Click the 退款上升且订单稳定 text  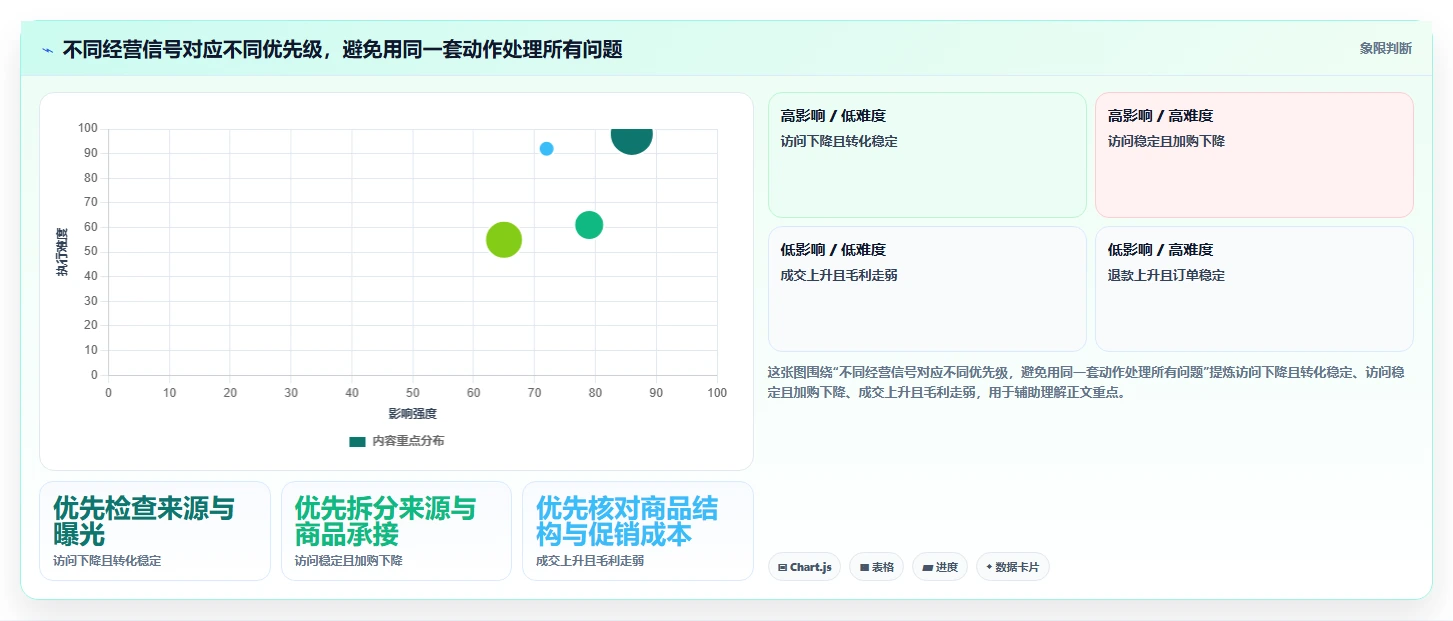point(1166,275)
